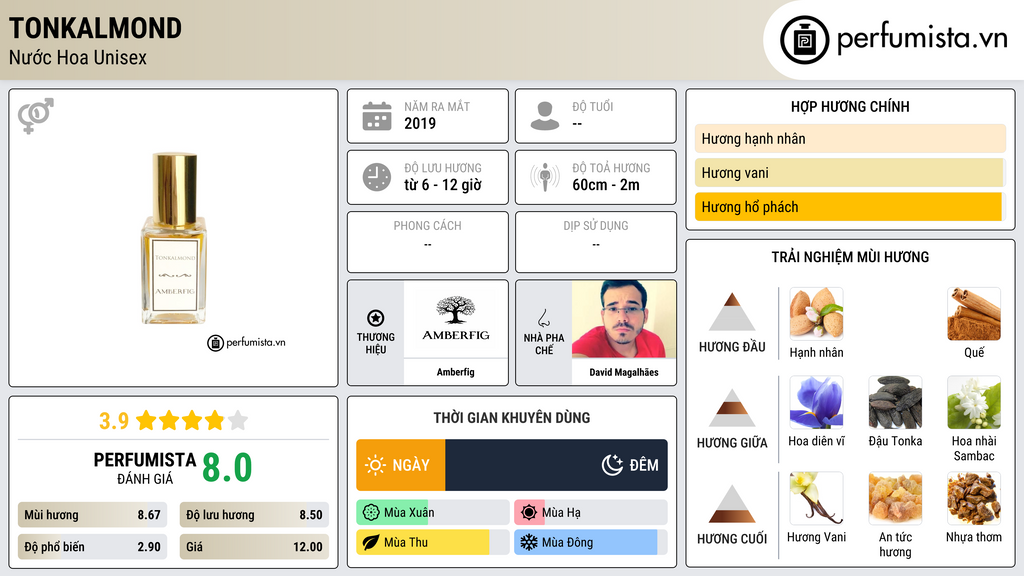Click the Mùi hương 8.67 rating bar

click(x=93, y=515)
